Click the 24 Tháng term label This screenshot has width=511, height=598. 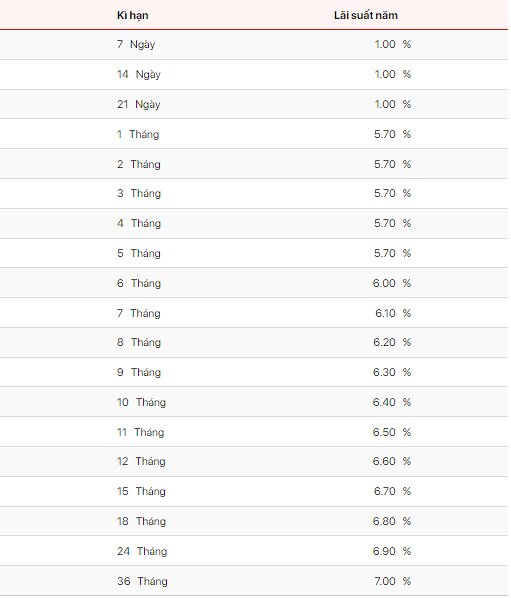click(142, 551)
